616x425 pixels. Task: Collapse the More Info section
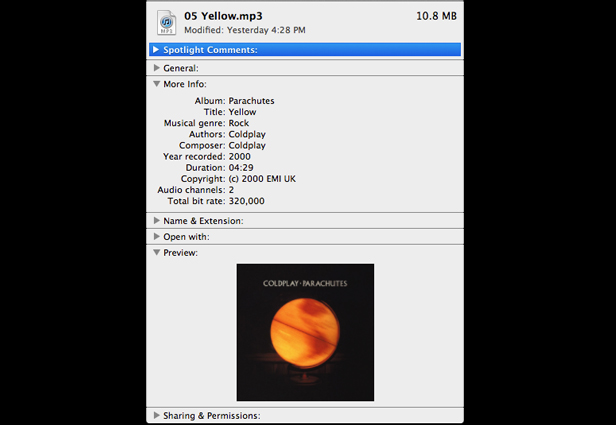[156, 84]
